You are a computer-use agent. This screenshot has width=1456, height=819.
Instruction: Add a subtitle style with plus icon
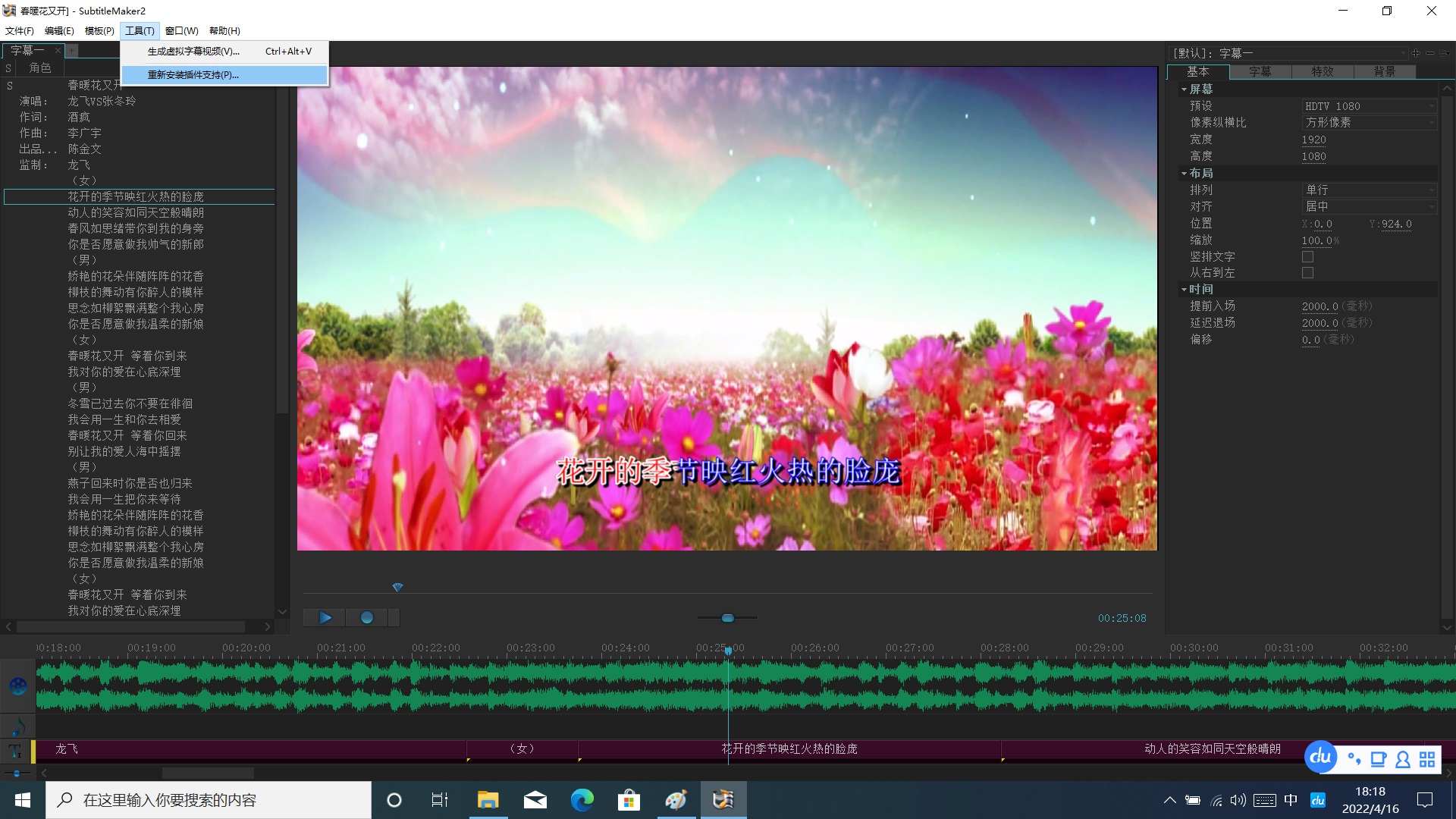[x=1415, y=53]
